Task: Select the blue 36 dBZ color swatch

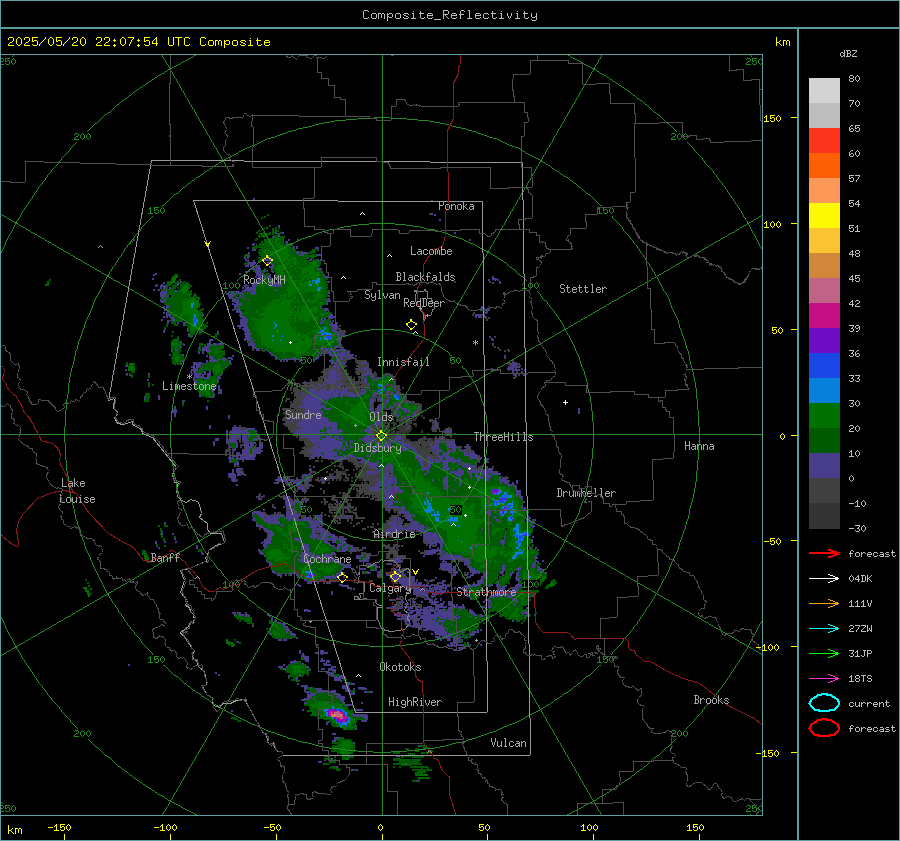Action: coord(824,365)
